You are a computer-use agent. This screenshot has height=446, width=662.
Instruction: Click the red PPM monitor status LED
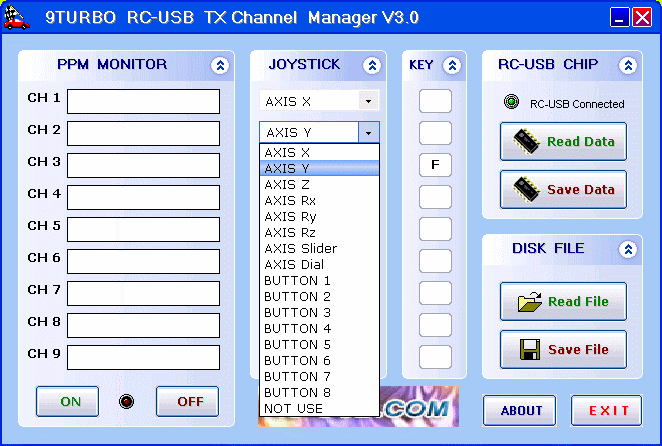click(x=126, y=401)
